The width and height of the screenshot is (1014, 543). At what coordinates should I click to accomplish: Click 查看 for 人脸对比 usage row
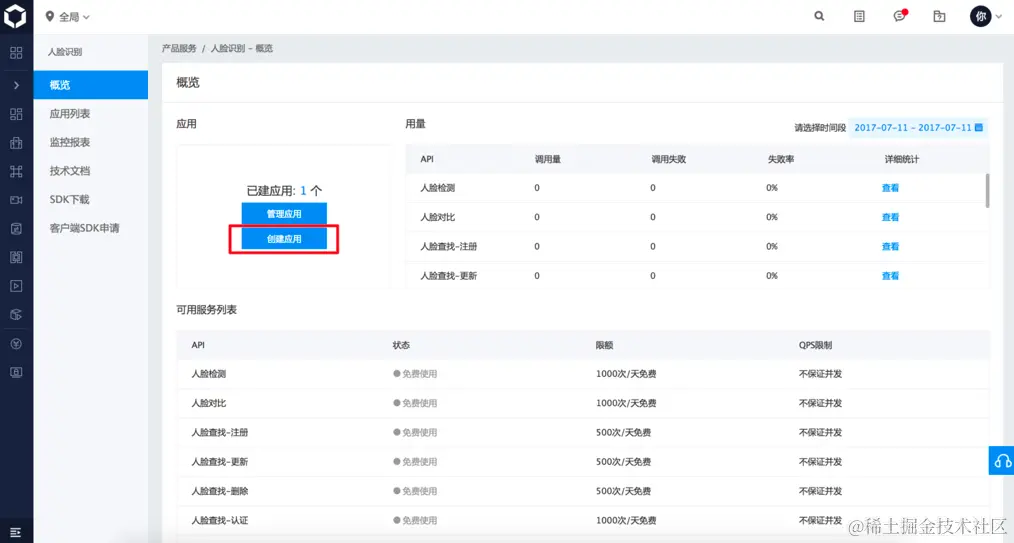(890, 217)
